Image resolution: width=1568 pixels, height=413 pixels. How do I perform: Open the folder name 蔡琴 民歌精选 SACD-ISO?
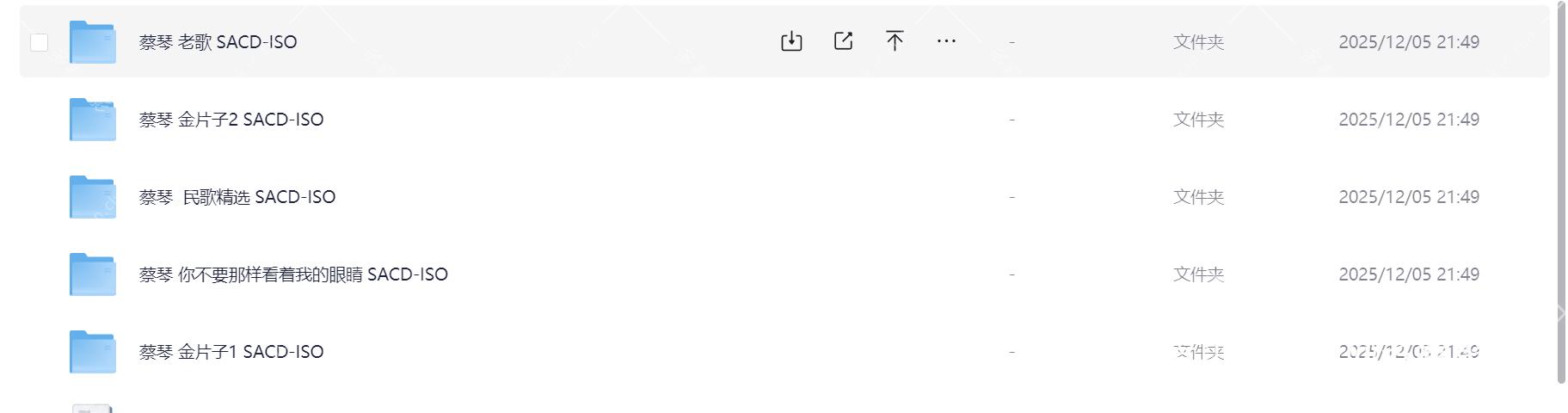pos(237,197)
